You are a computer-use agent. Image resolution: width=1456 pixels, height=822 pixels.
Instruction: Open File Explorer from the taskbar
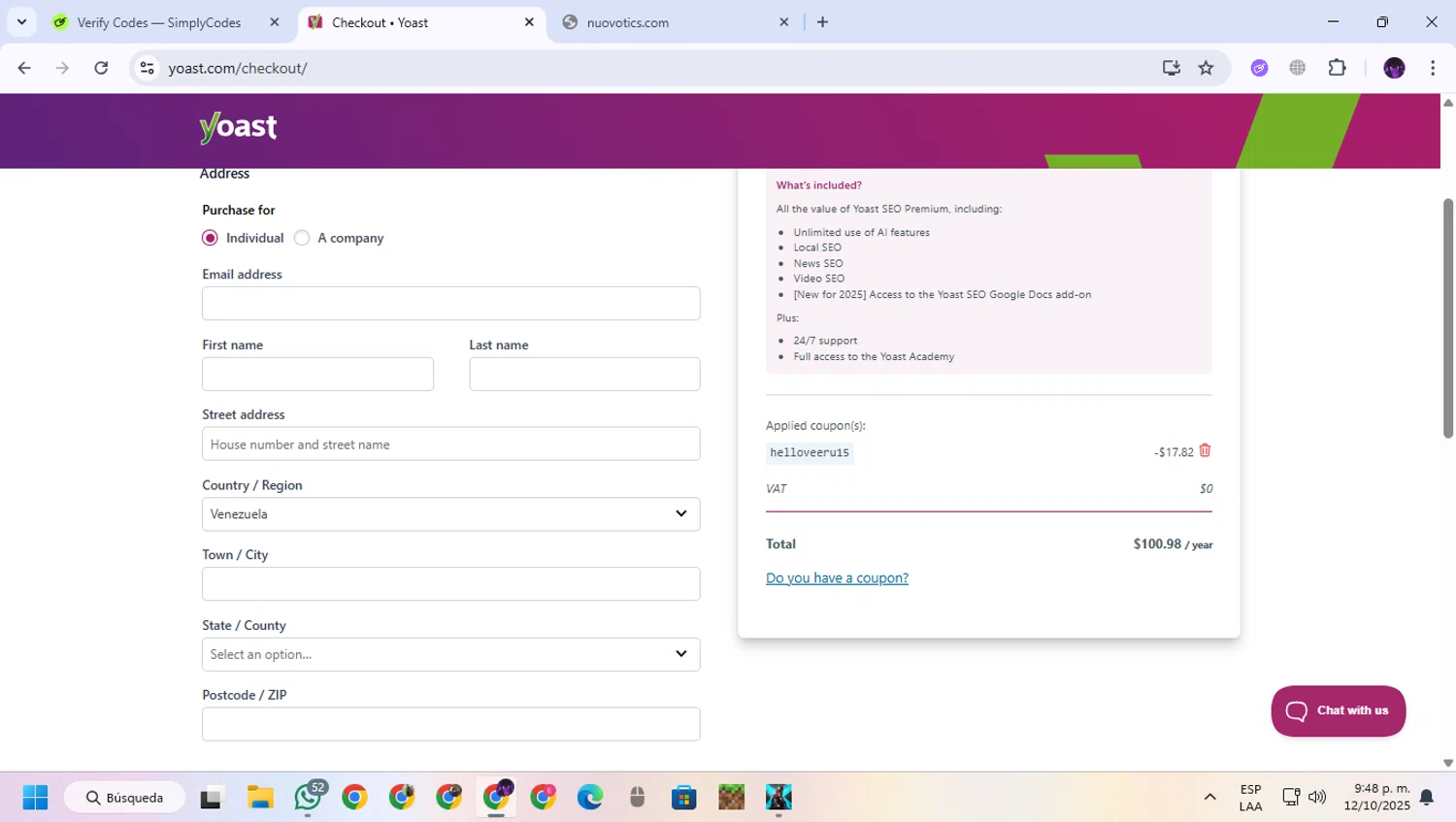[x=260, y=798]
